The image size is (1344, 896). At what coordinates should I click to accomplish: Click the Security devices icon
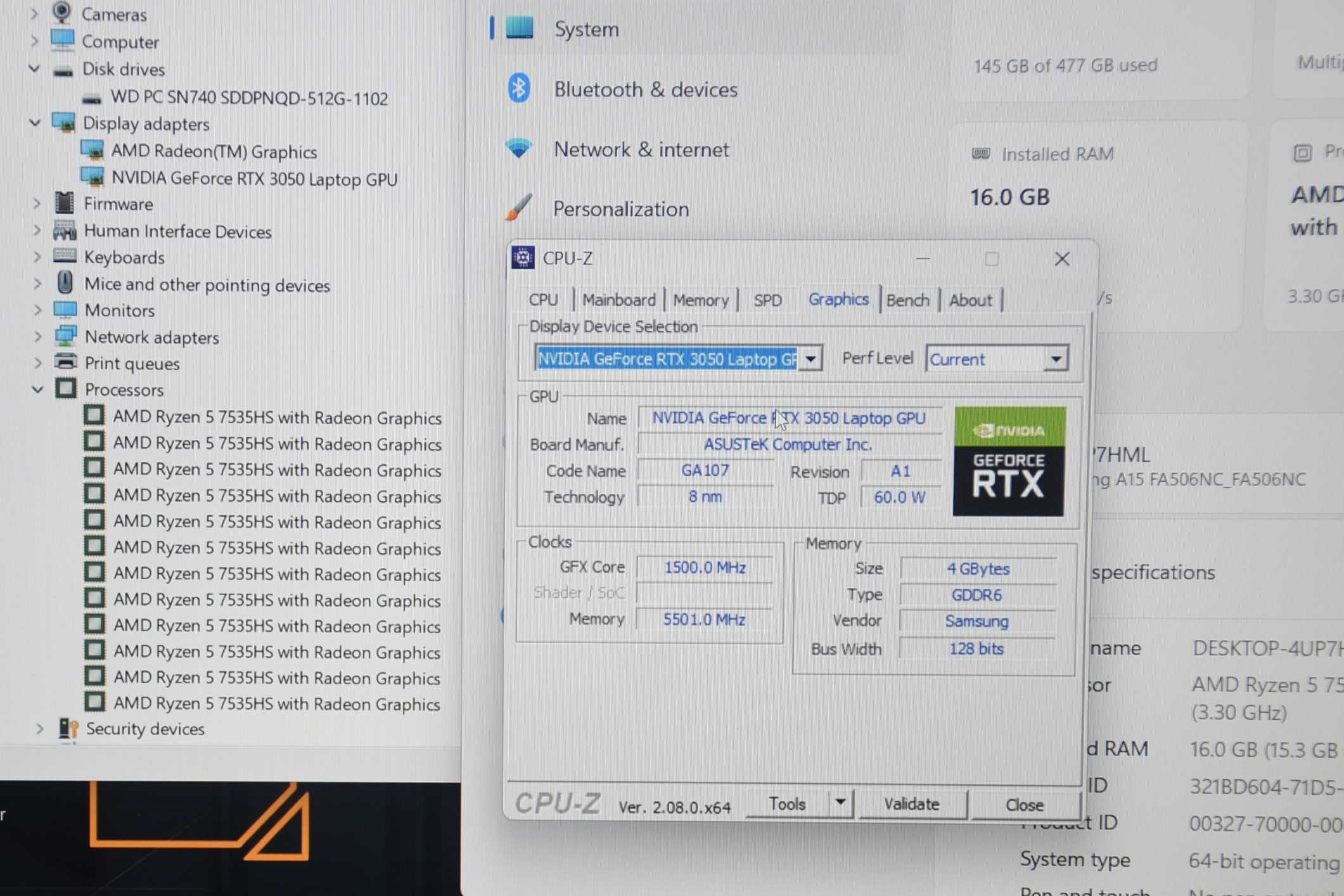pyautogui.click(x=68, y=729)
